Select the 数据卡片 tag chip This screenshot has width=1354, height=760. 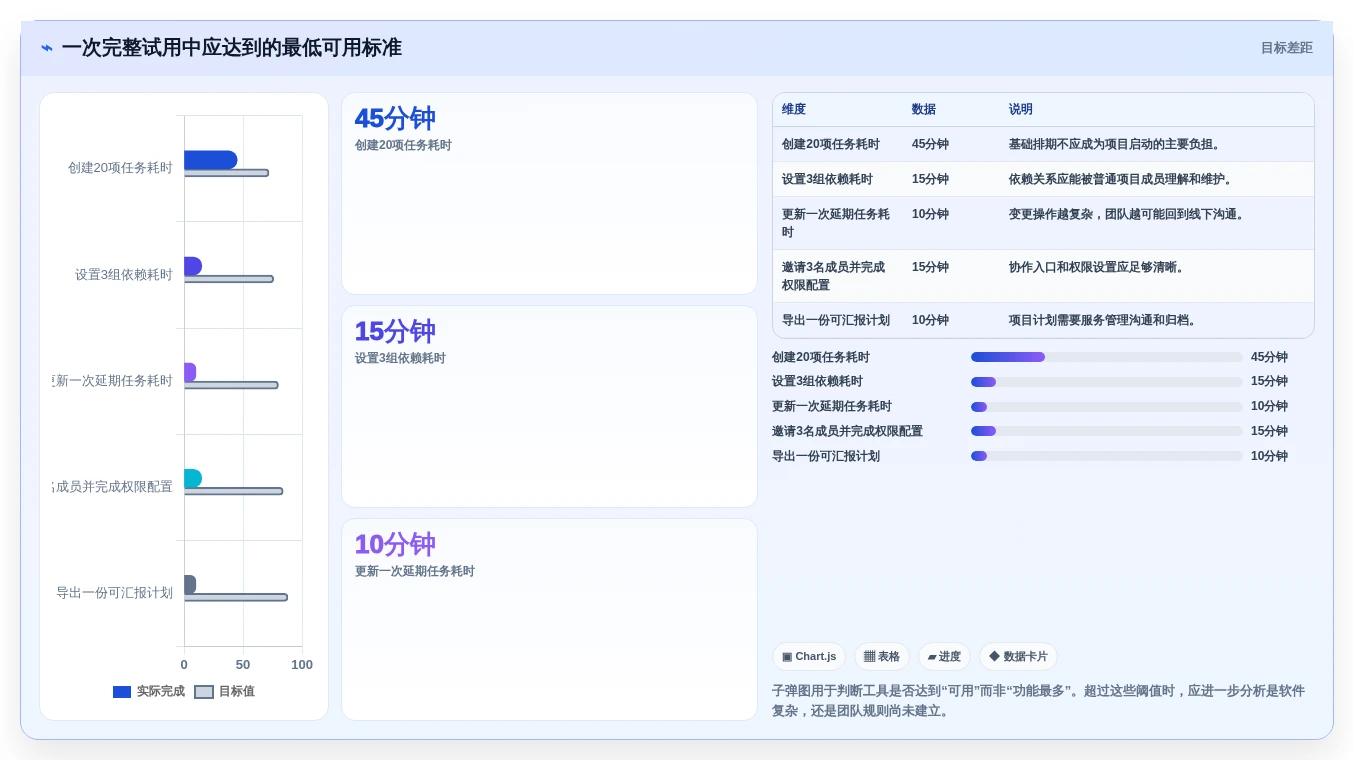coord(1018,657)
